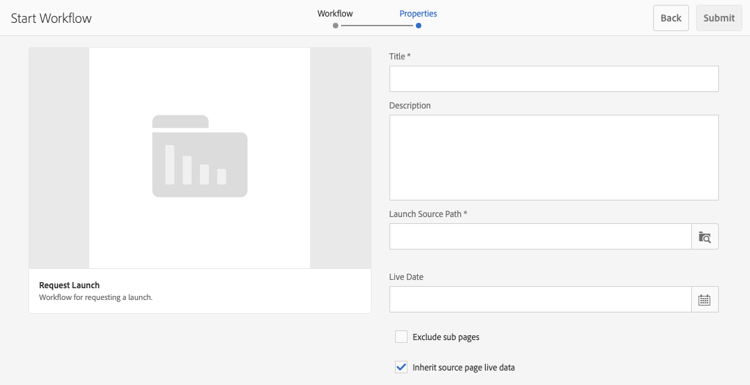Click the Exclude sub pages label text
Viewport: 750px width, 385px height.
pos(446,337)
